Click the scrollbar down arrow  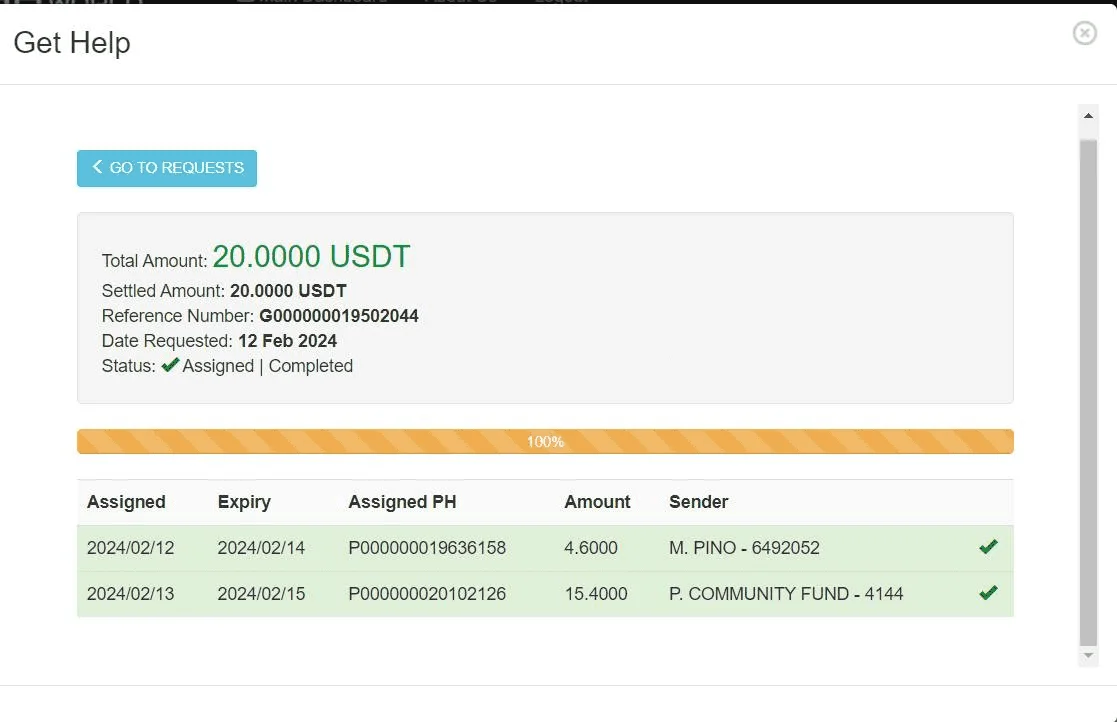pyautogui.click(x=1088, y=655)
